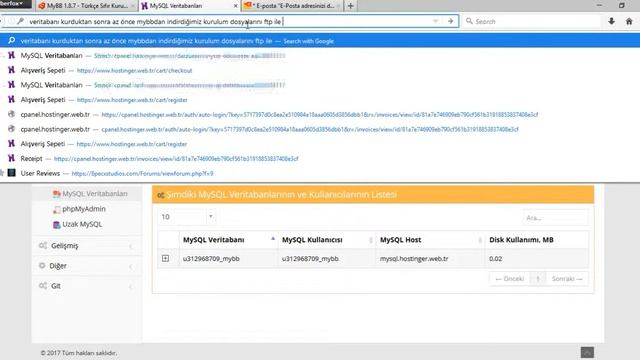Choose first MySQL Veritabanları suggestion
This screenshot has width=640, height=360.
point(320,56)
